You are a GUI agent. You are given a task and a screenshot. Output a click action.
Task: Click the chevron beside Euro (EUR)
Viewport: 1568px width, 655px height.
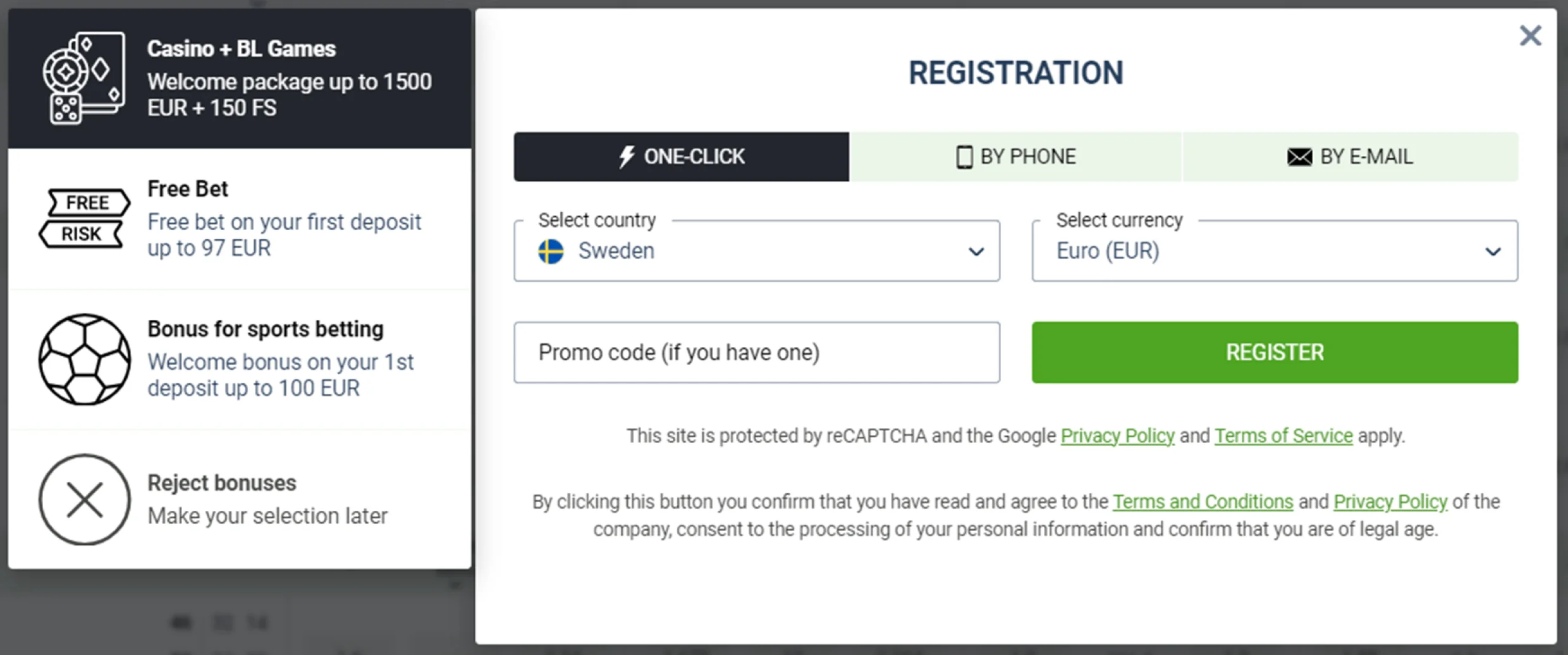tap(1493, 251)
